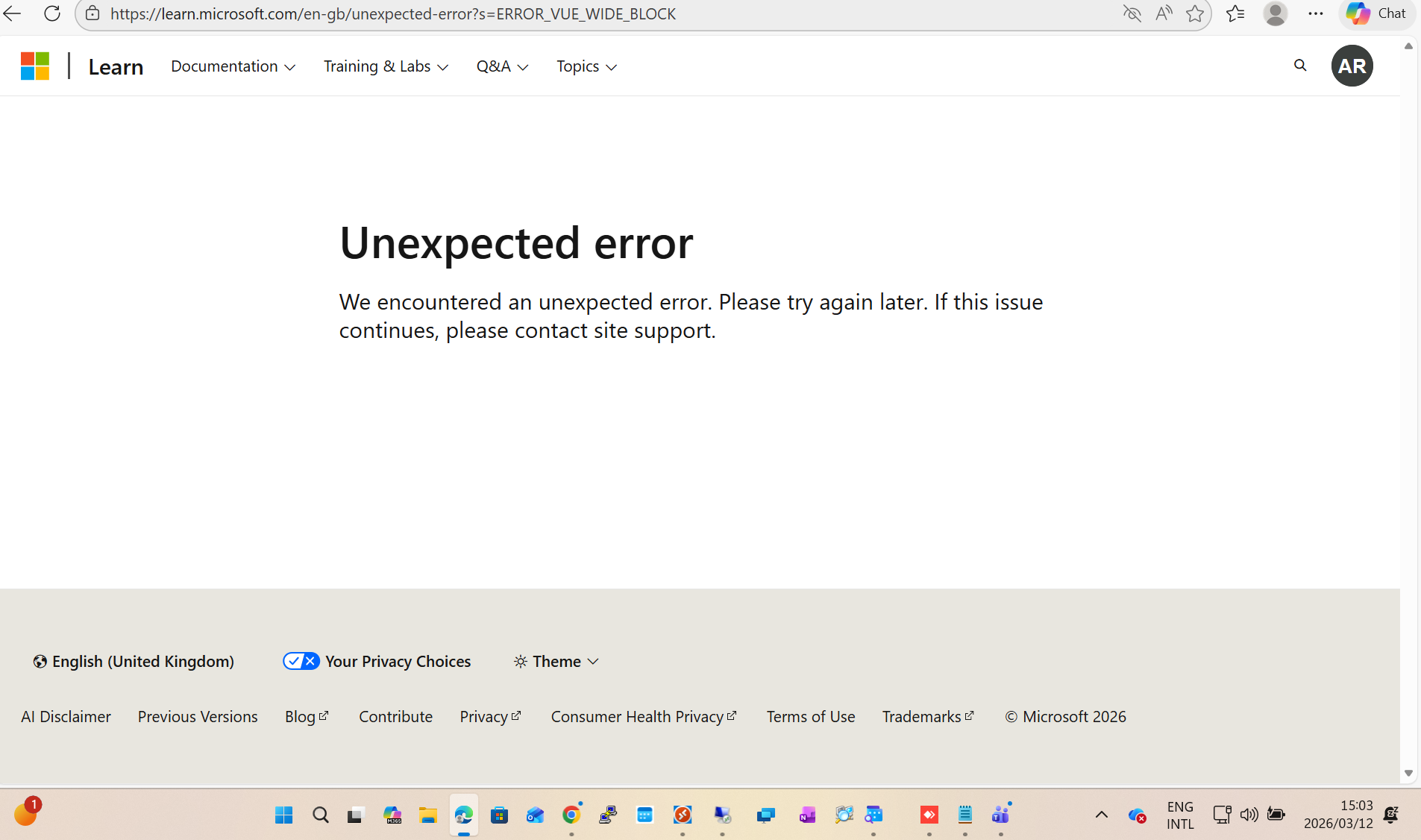Add this page to favorites star
This screenshot has width=1421, height=840.
point(1195,13)
